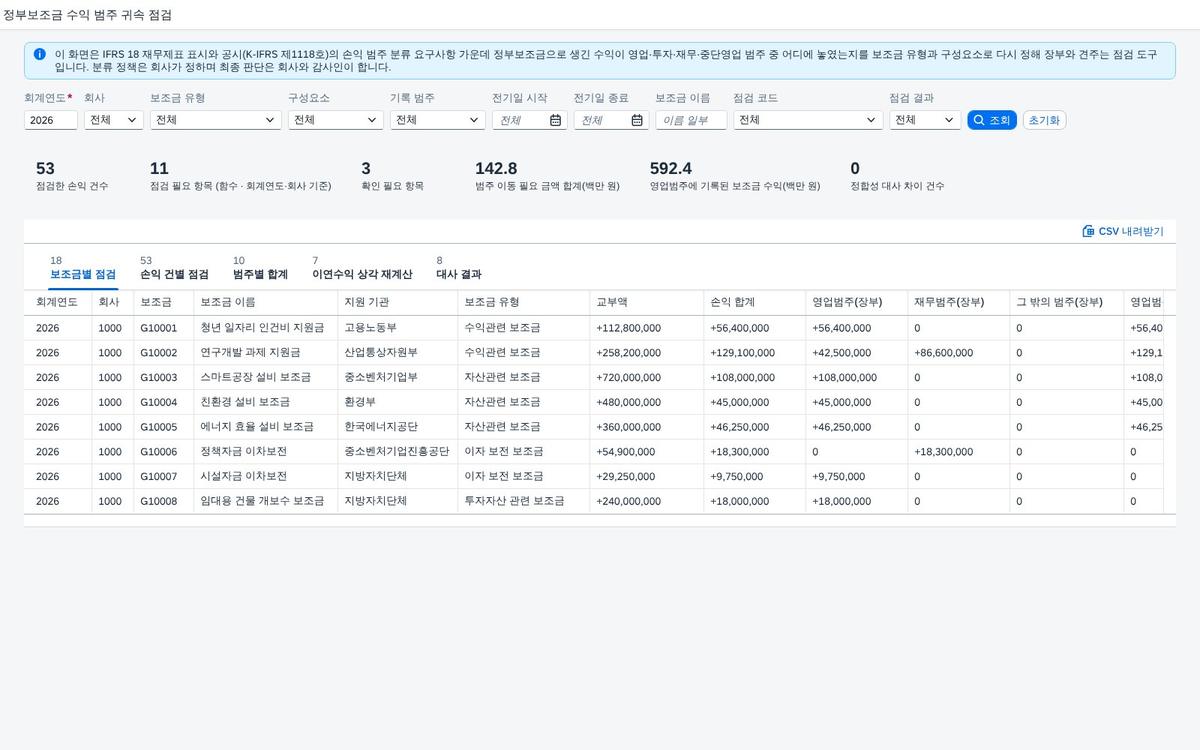Click the 11 점검 필요 항목 figure
Image resolution: width=1200 pixels, height=750 pixels.
pyautogui.click(x=159, y=169)
